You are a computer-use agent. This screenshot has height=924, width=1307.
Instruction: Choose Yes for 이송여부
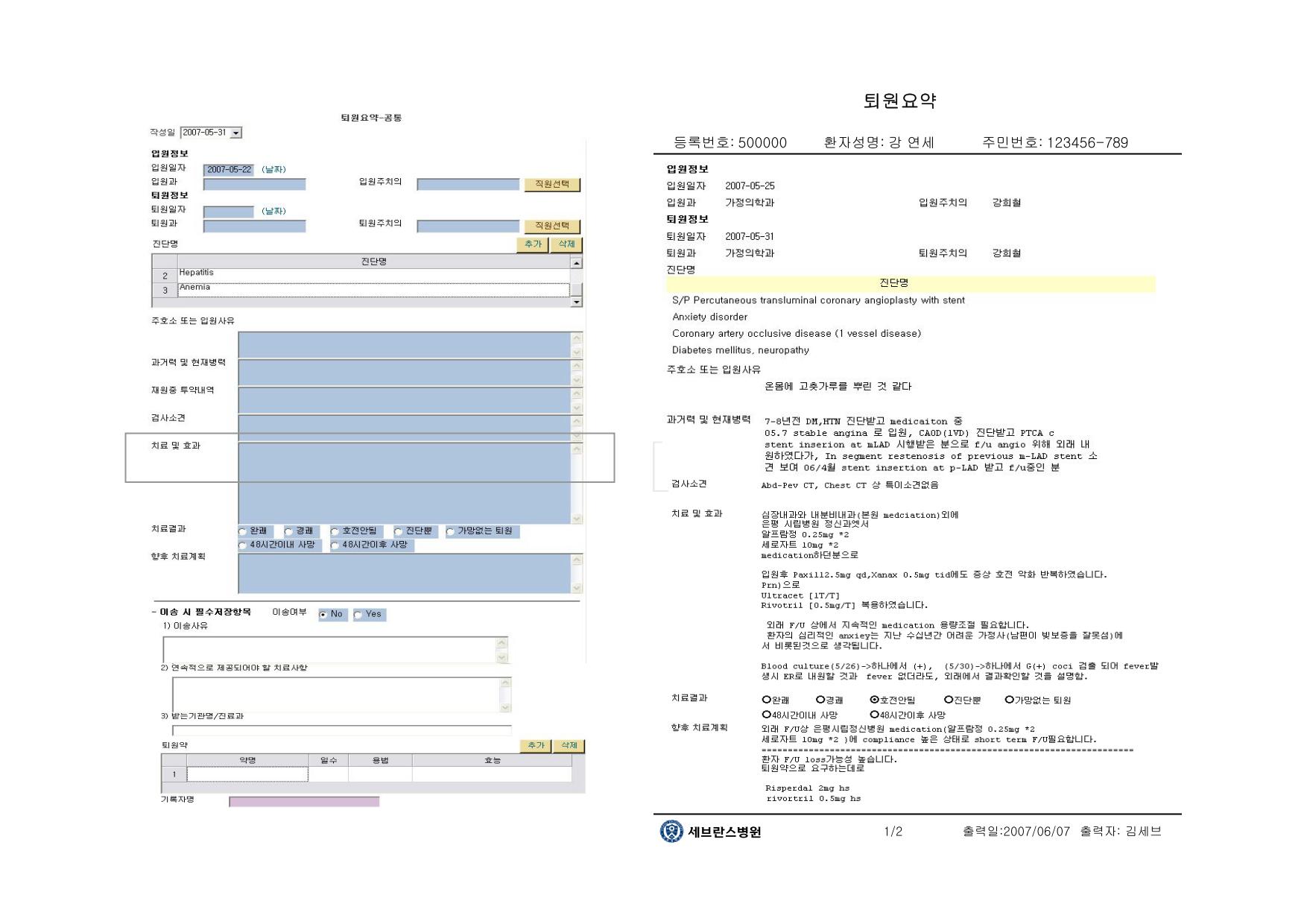[358, 615]
